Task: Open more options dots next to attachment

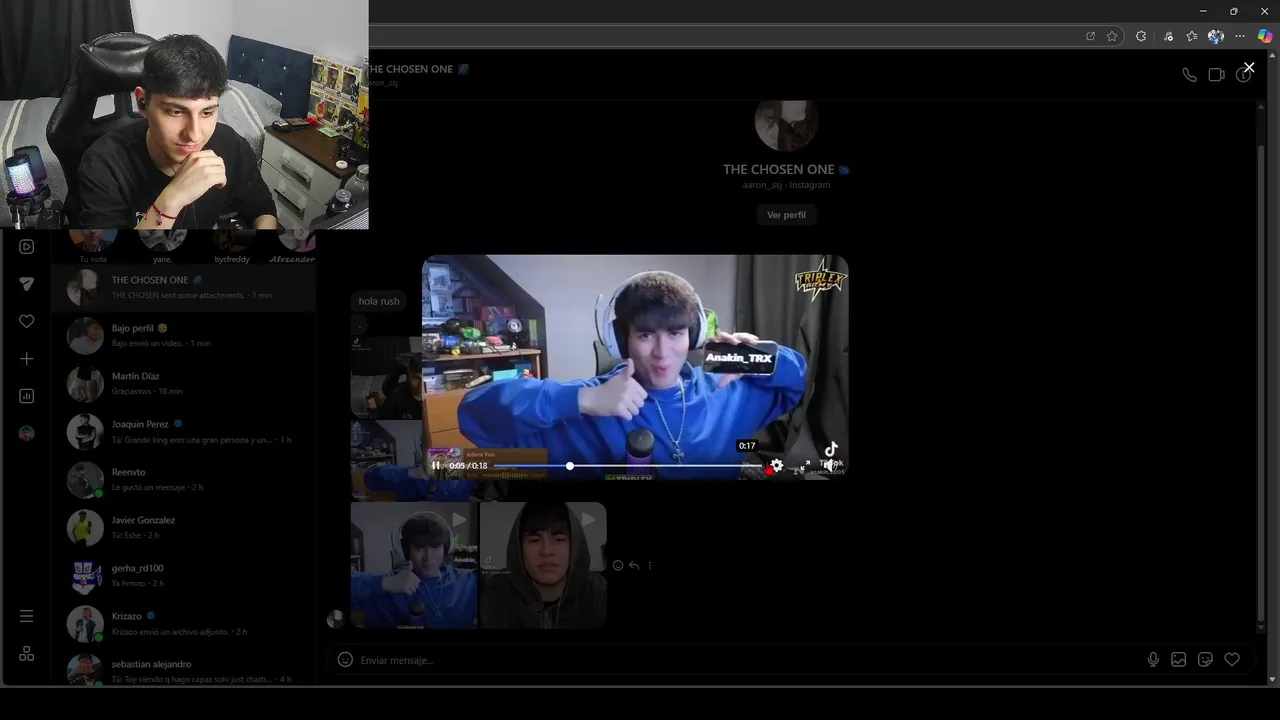Action: [x=650, y=566]
